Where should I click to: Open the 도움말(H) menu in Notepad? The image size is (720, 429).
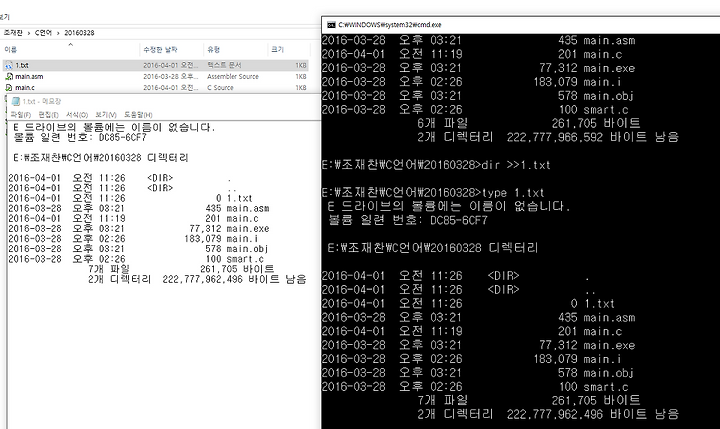[138, 115]
